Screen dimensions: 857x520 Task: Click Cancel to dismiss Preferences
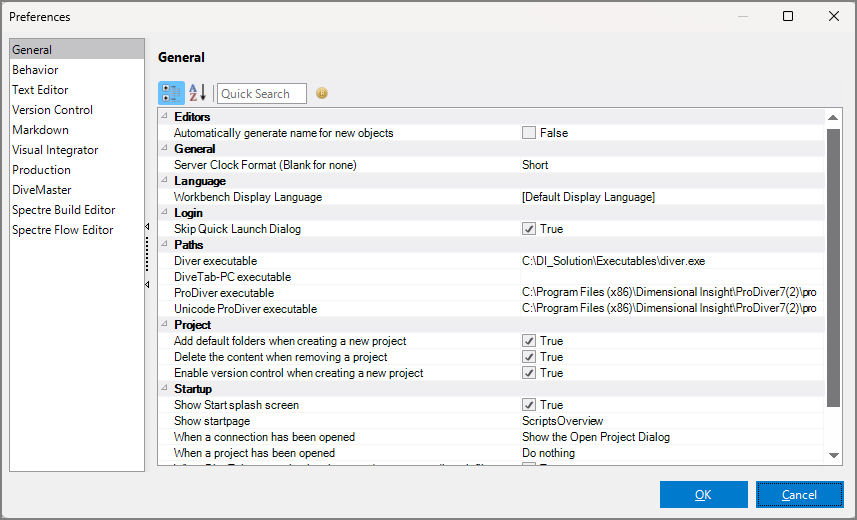(799, 494)
